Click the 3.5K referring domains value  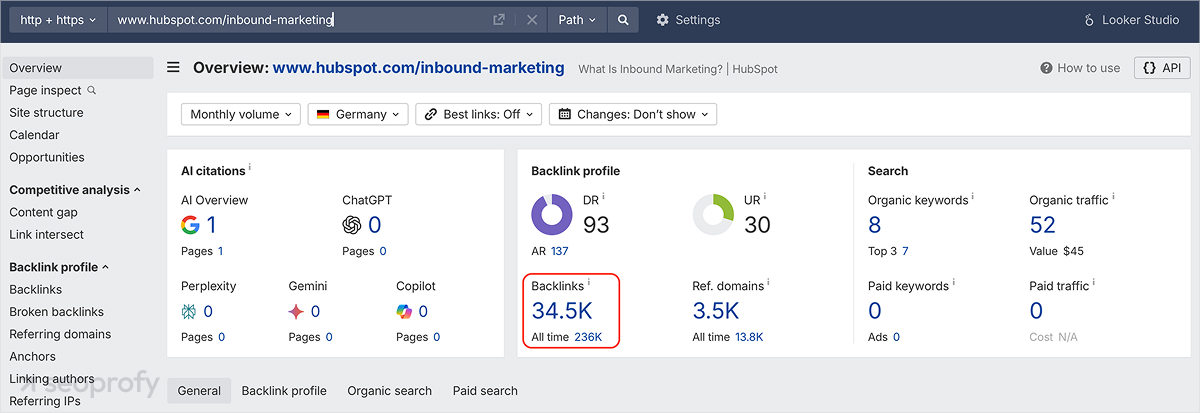click(716, 311)
